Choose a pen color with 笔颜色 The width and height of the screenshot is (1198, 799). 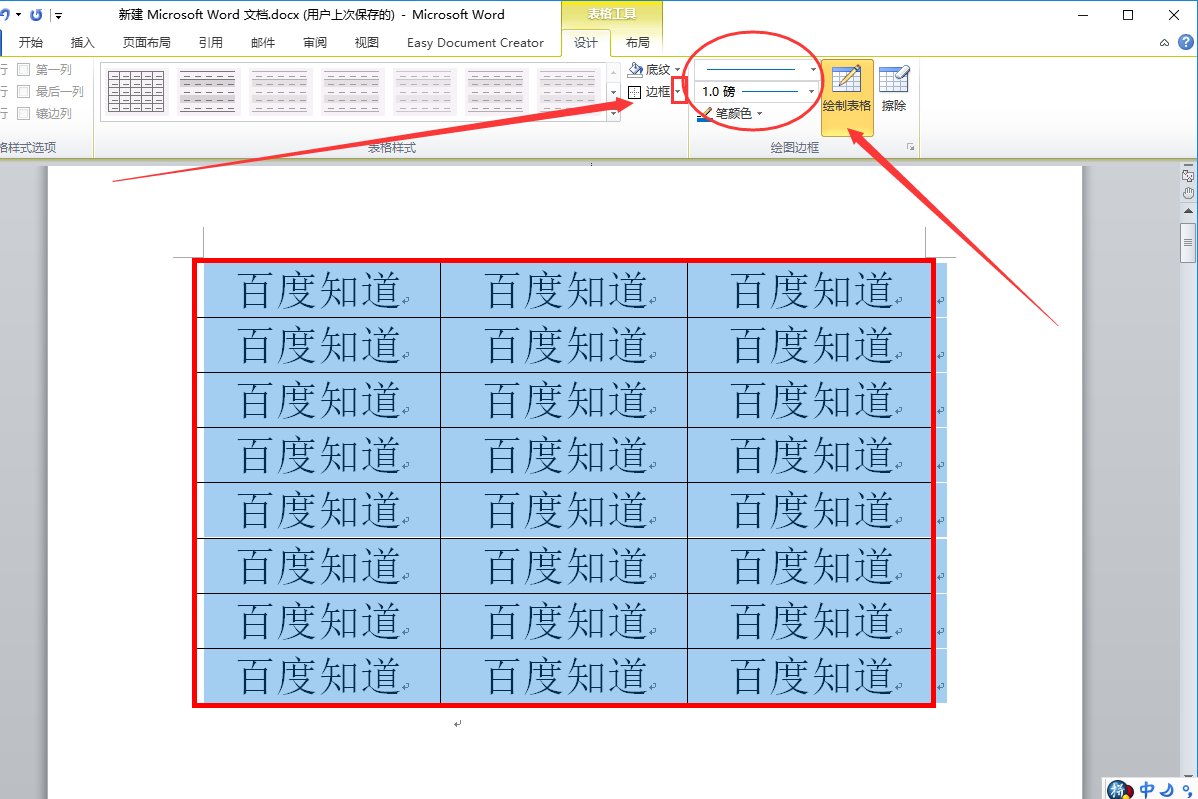[730, 114]
